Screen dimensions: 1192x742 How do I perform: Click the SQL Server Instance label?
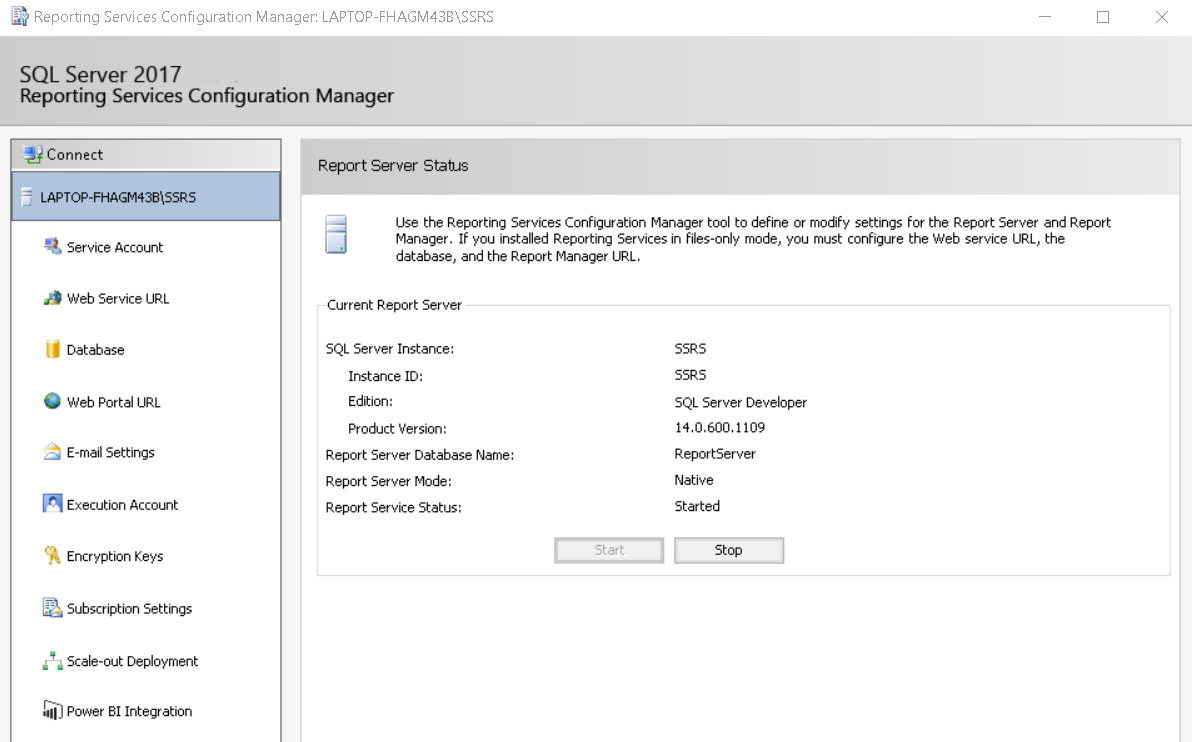point(389,349)
